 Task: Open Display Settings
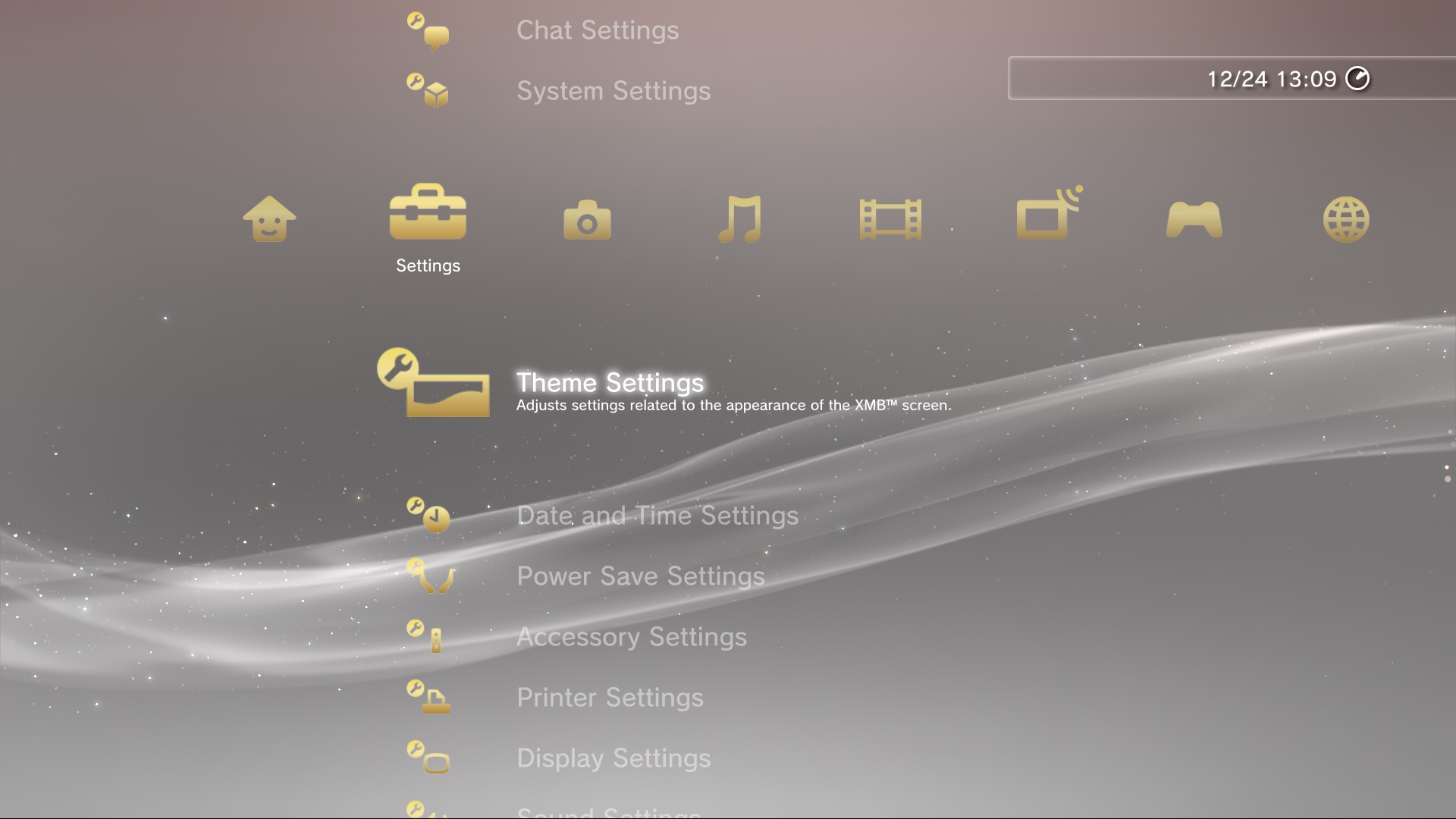[613, 758]
